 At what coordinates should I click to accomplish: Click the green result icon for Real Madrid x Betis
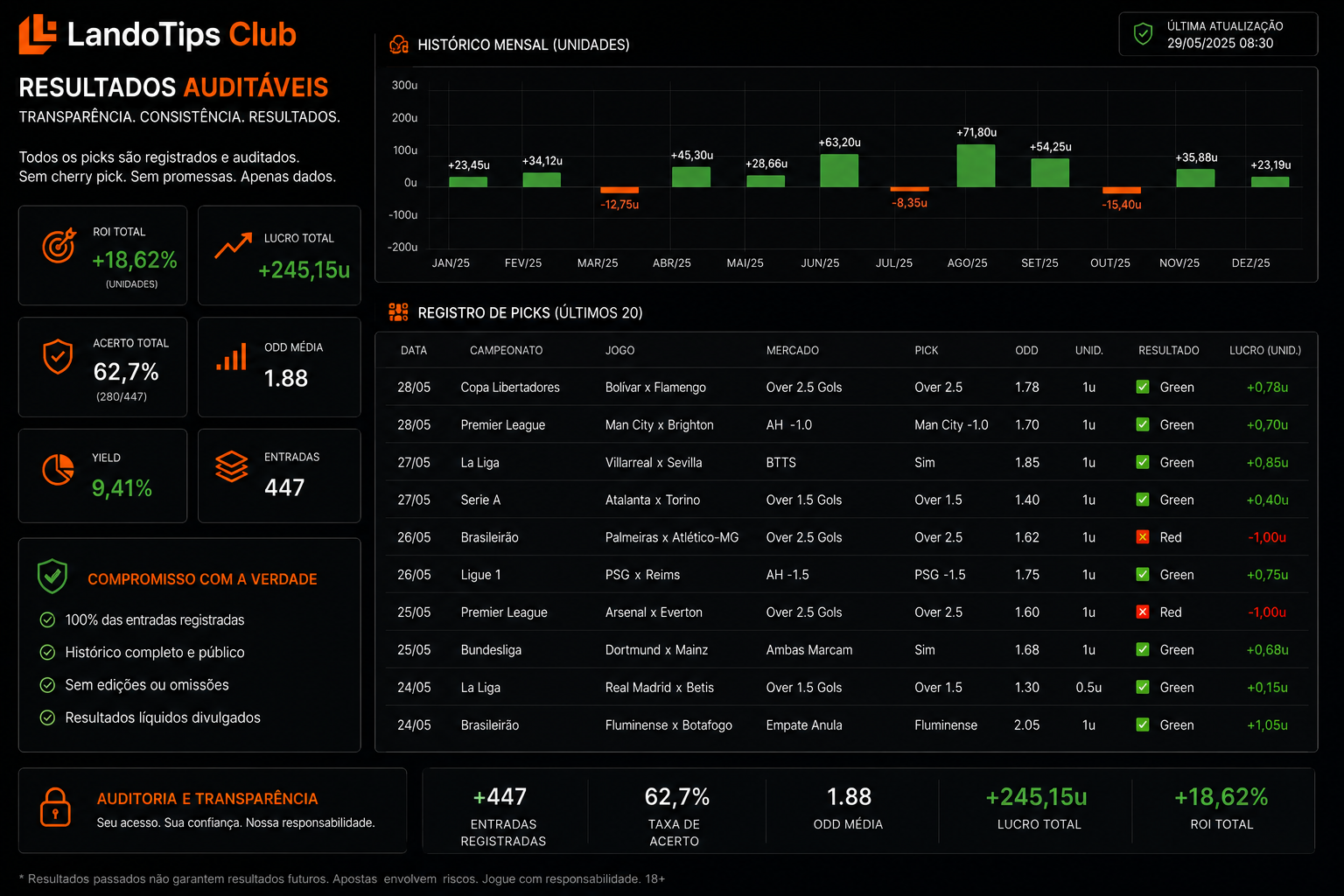(1143, 688)
